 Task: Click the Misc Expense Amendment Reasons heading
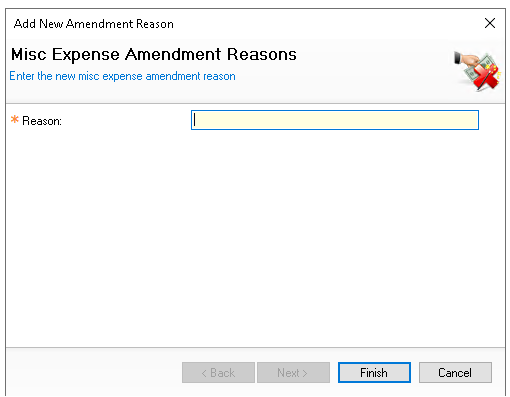click(154, 54)
